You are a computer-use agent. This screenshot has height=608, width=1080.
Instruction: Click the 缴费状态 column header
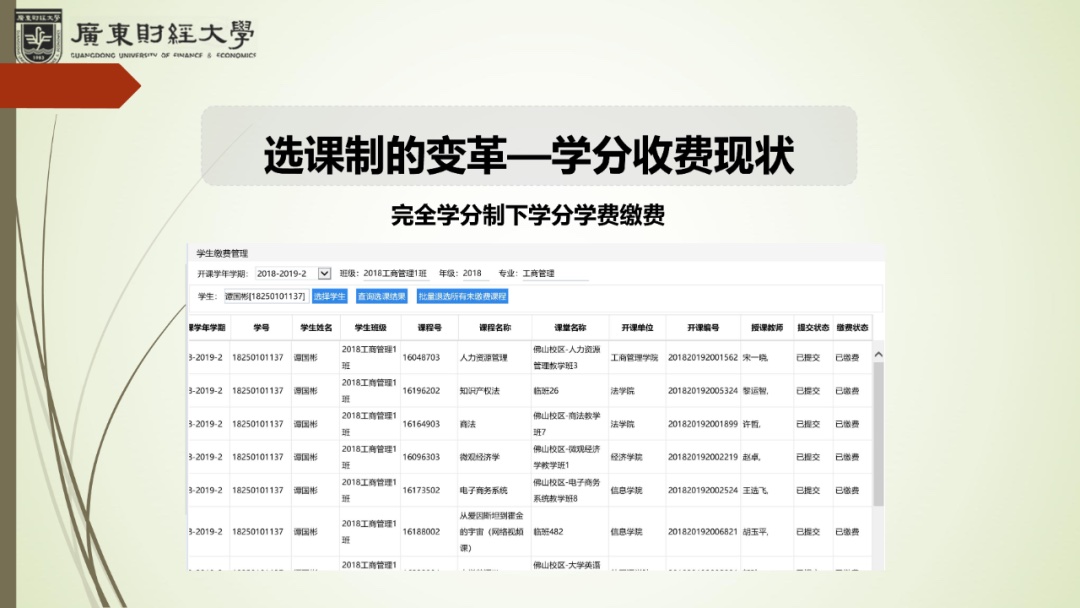(852, 327)
